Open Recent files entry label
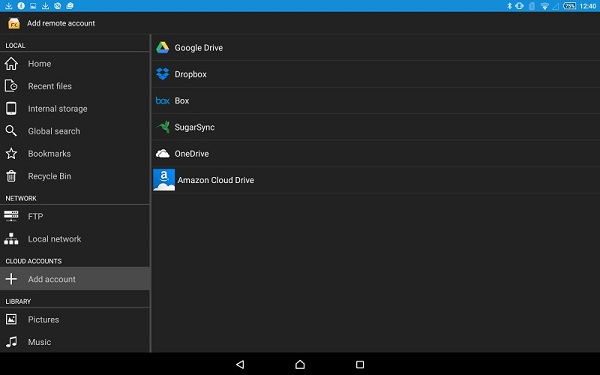 click(x=50, y=86)
